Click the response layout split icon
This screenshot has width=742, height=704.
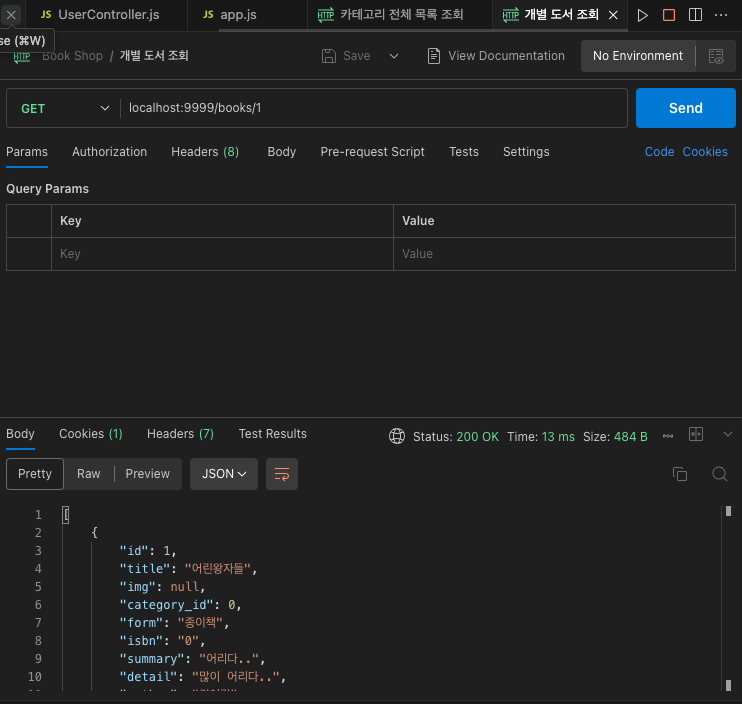[x=696, y=435]
